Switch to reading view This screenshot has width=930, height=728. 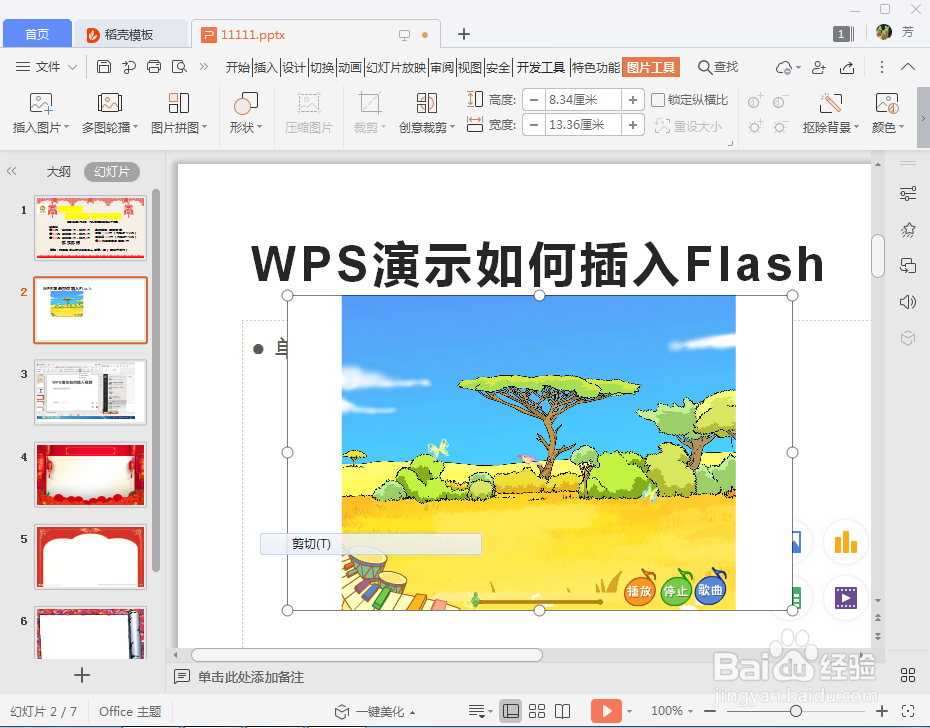(562, 711)
